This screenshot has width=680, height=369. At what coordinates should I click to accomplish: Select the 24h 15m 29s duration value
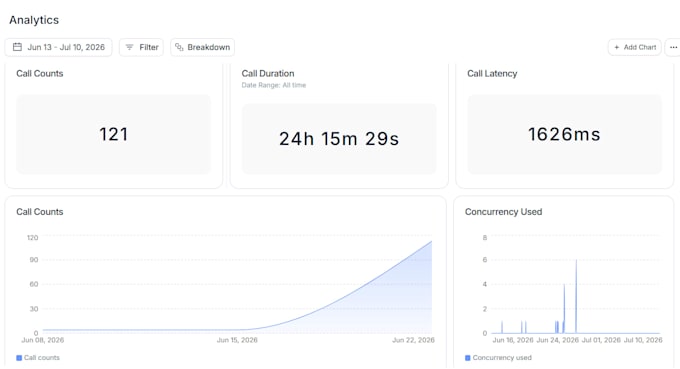[x=339, y=139]
